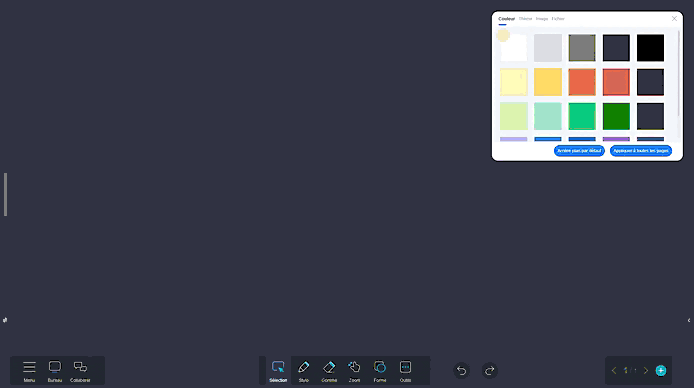
Task: Go to the next page arrow
Action: click(646, 370)
